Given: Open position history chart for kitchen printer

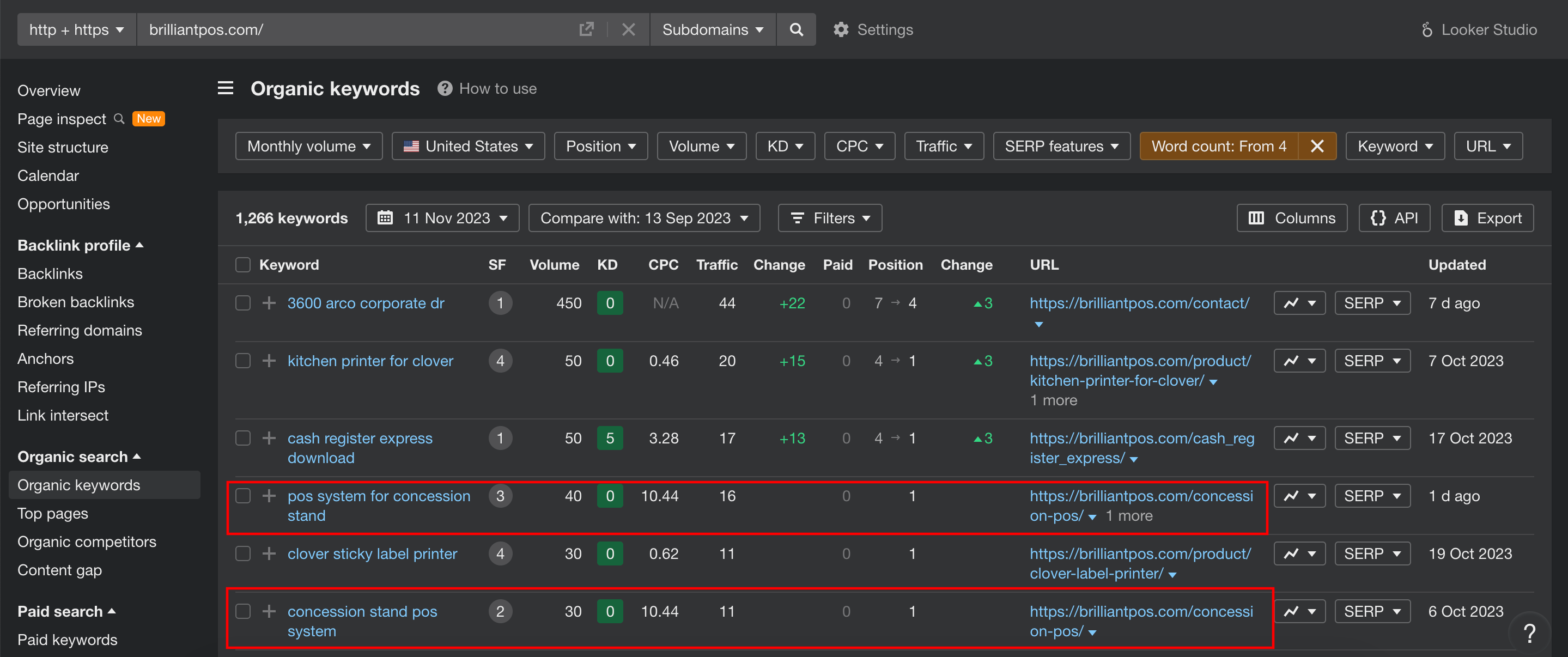Looking at the screenshot, I should [1299, 361].
